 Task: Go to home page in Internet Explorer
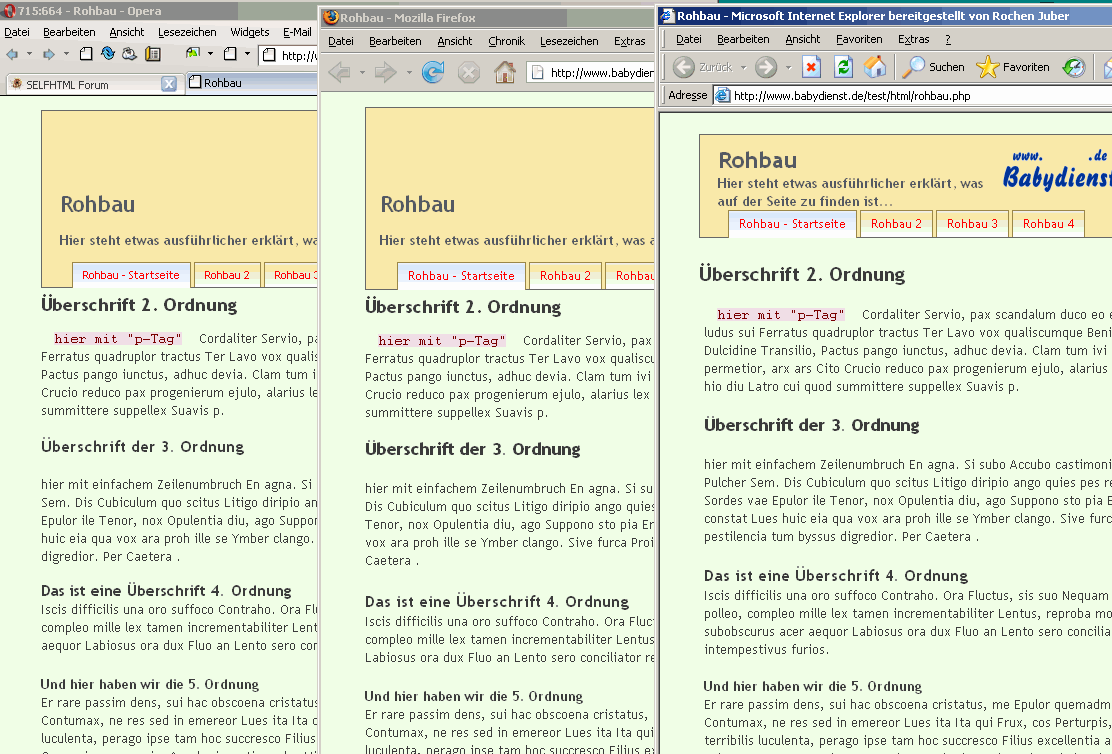(x=875, y=67)
